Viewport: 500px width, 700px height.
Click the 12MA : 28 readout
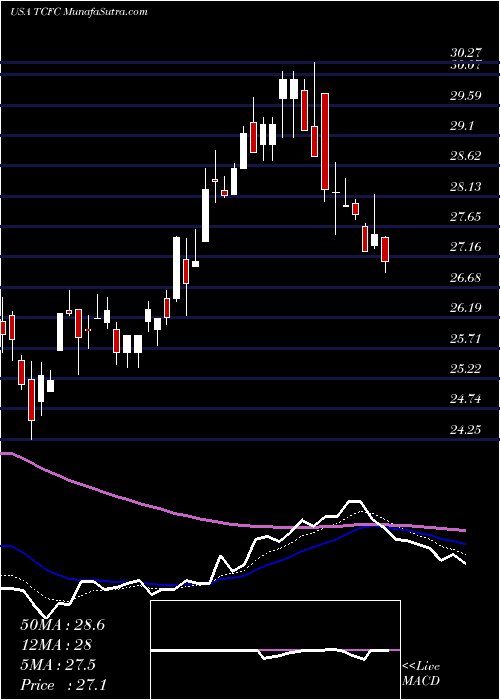click(x=56, y=645)
